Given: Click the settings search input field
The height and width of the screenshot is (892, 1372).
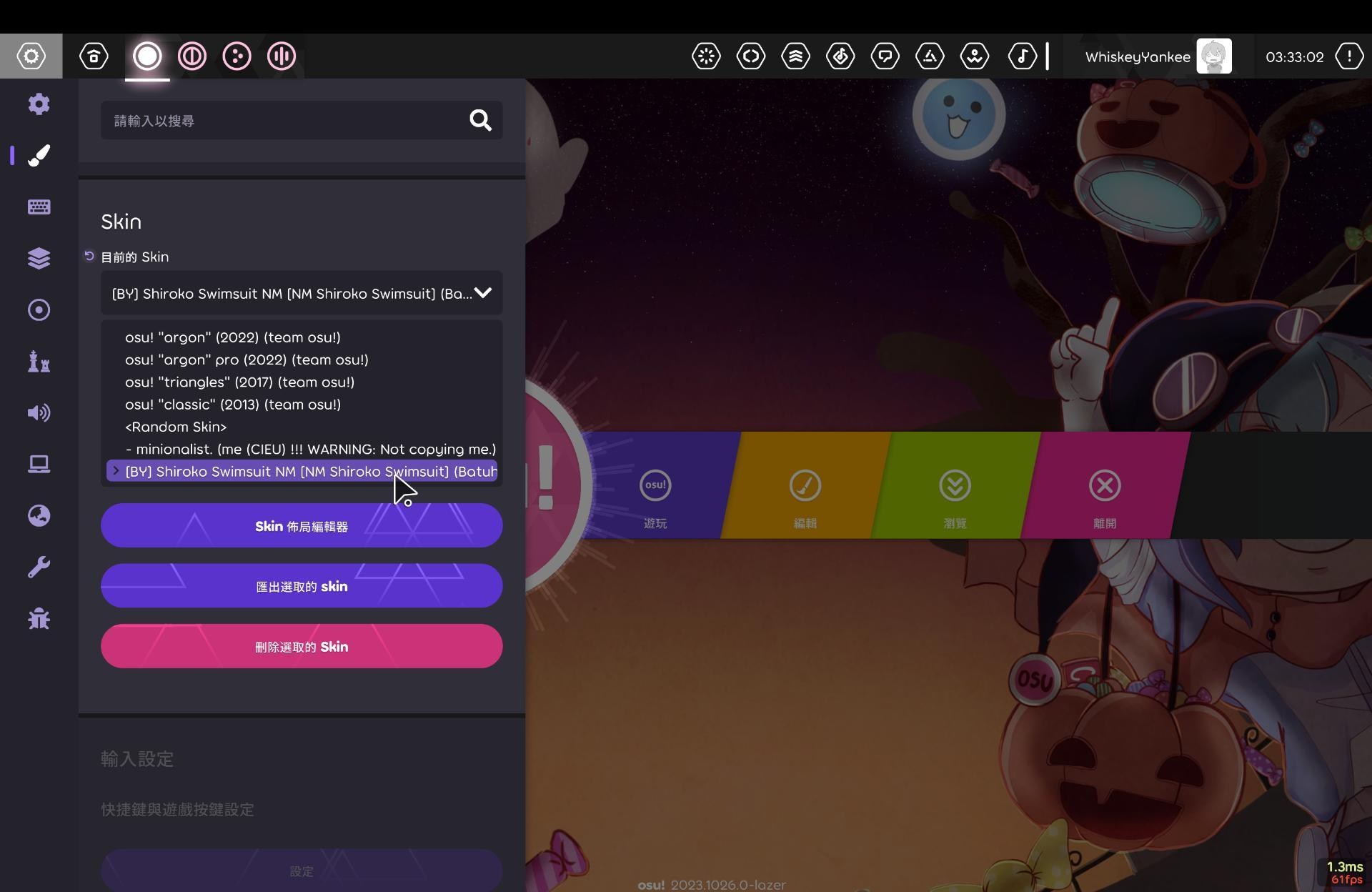Looking at the screenshot, I should 286,121.
